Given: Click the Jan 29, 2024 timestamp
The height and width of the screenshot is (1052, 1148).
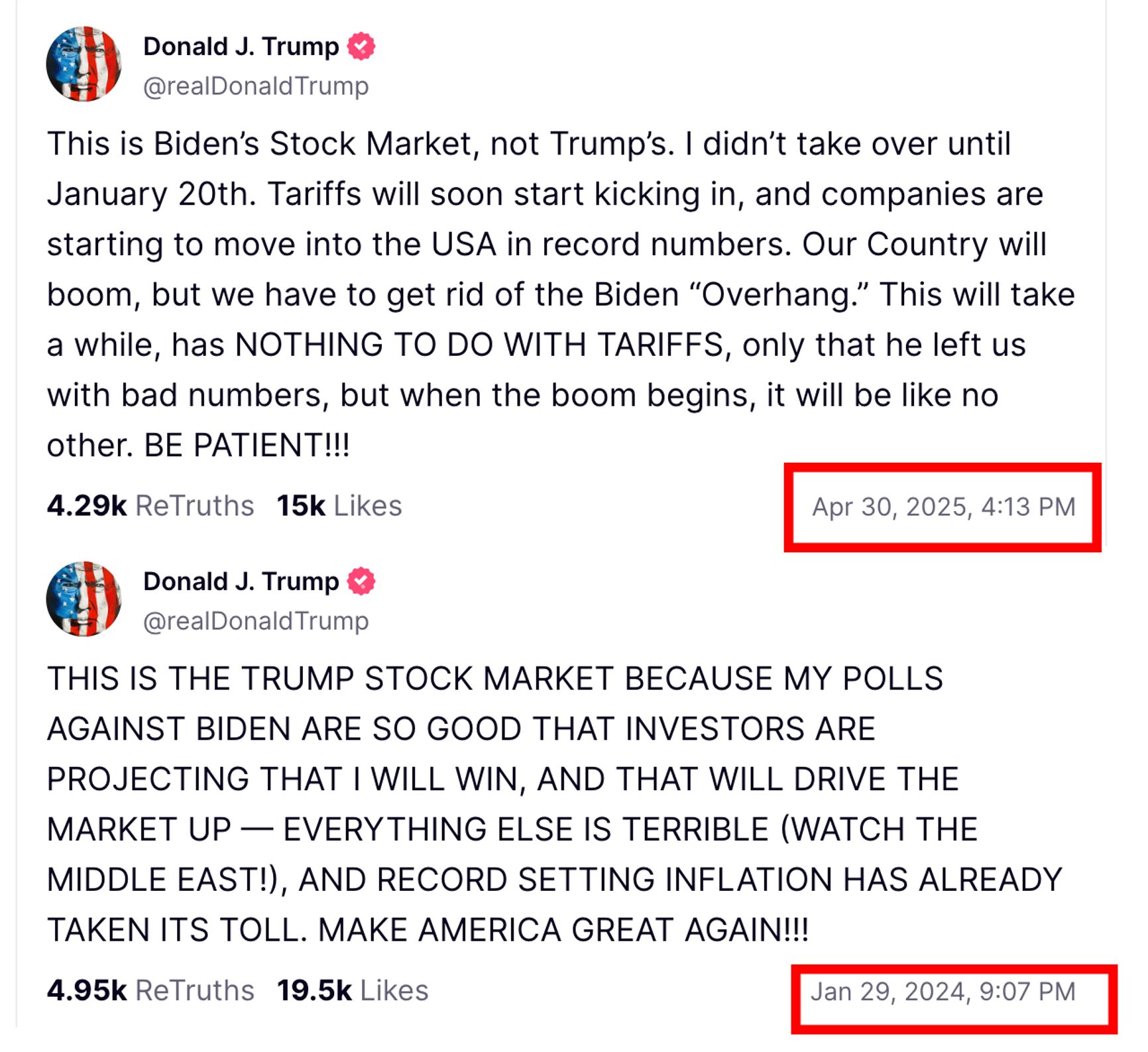Looking at the screenshot, I should pos(943,992).
